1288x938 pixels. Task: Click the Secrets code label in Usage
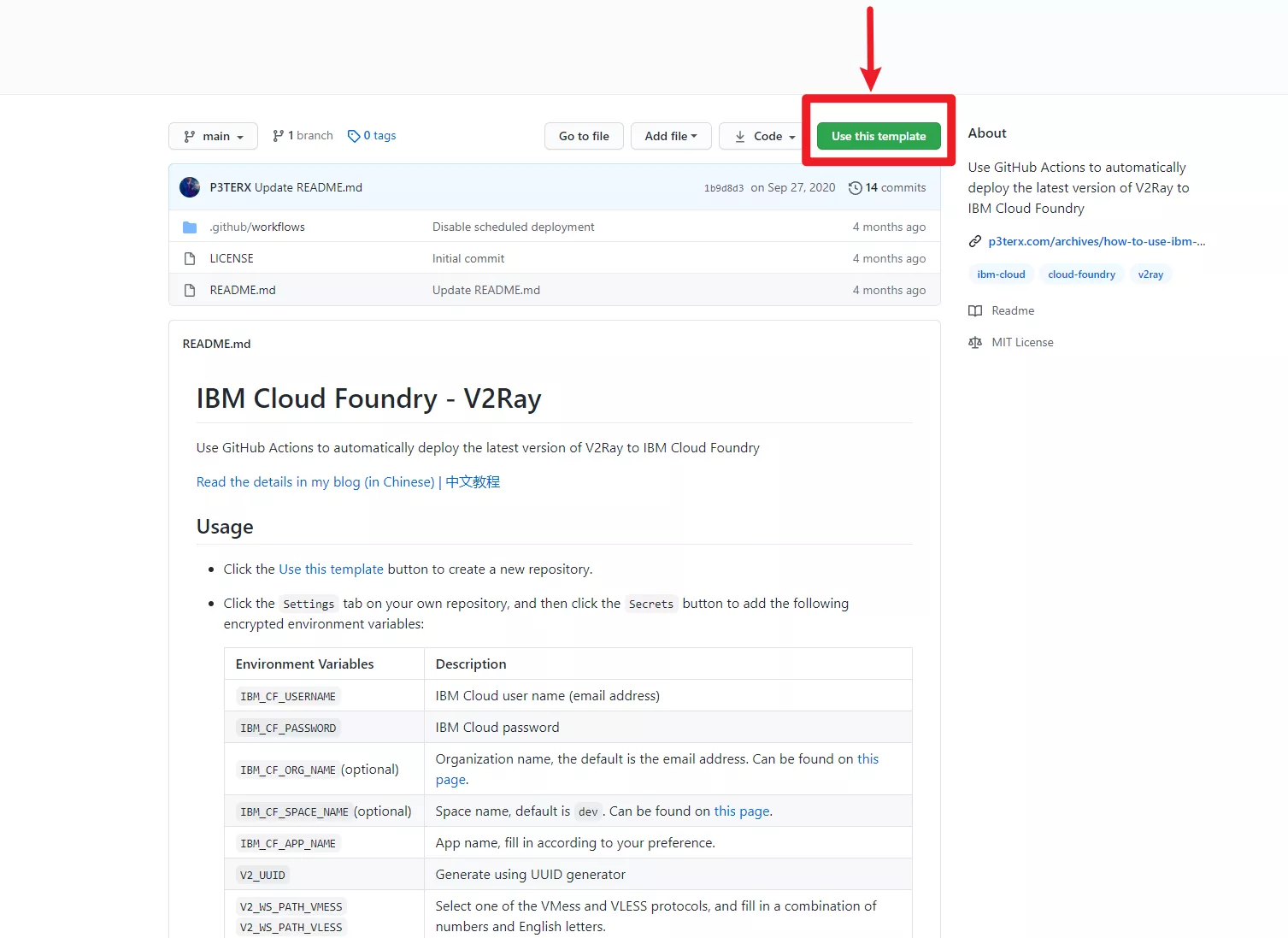coord(651,604)
